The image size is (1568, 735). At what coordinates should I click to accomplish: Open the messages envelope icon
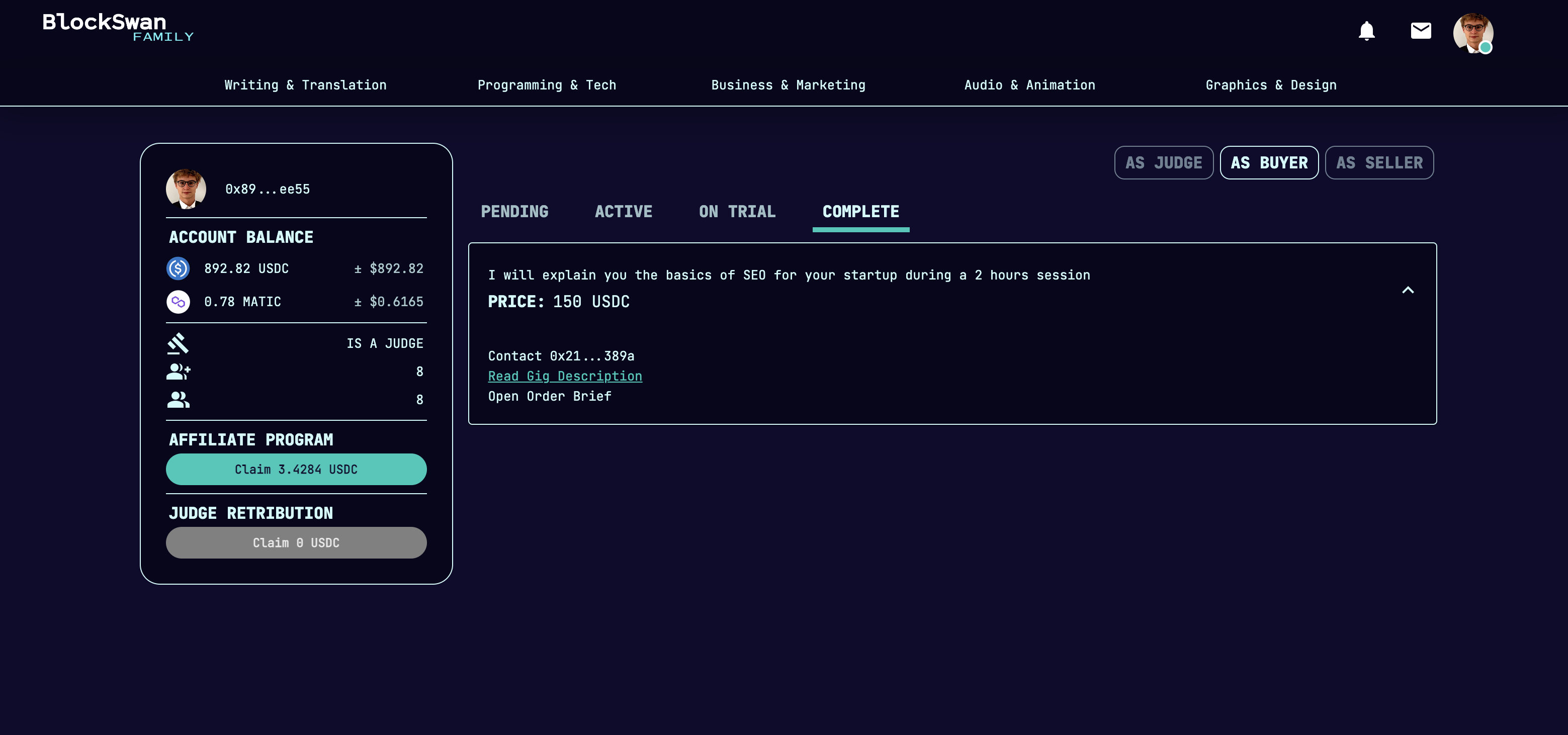1420,31
